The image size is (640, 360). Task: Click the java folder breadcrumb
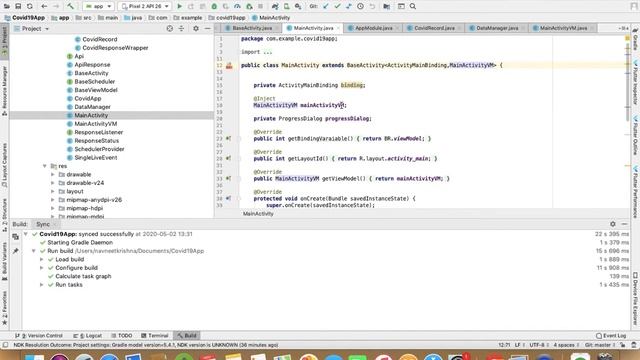pos(133,18)
